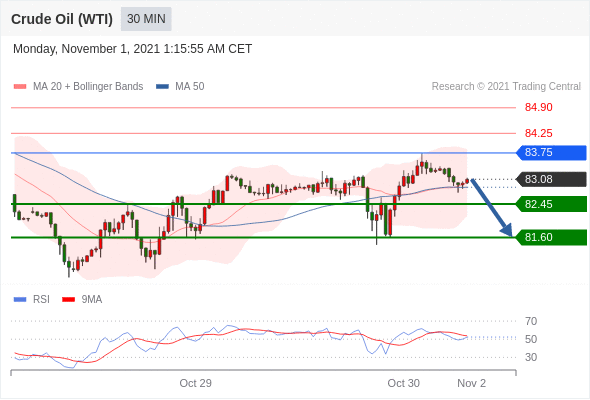The width and height of the screenshot is (590, 400).
Task: Click the RSI 70 level label
Action: pyautogui.click(x=531, y=321)
